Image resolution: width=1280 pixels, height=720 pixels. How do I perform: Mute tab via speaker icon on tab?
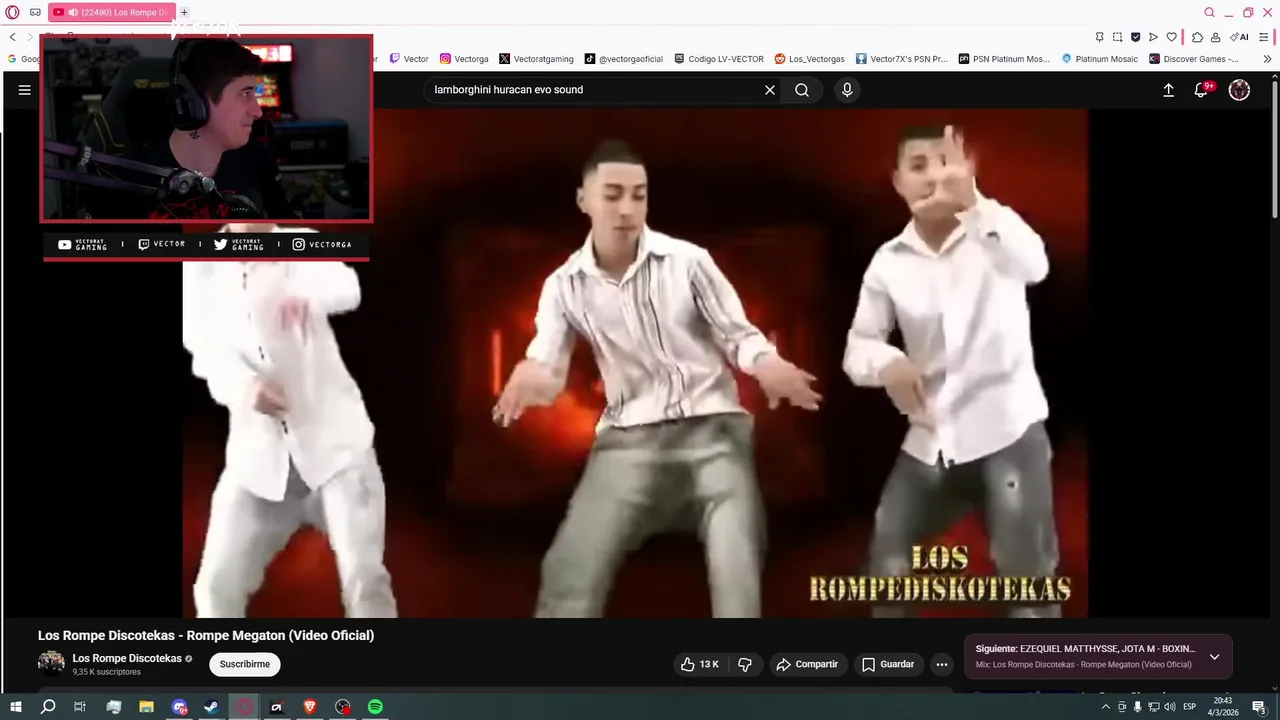point(73,12)
